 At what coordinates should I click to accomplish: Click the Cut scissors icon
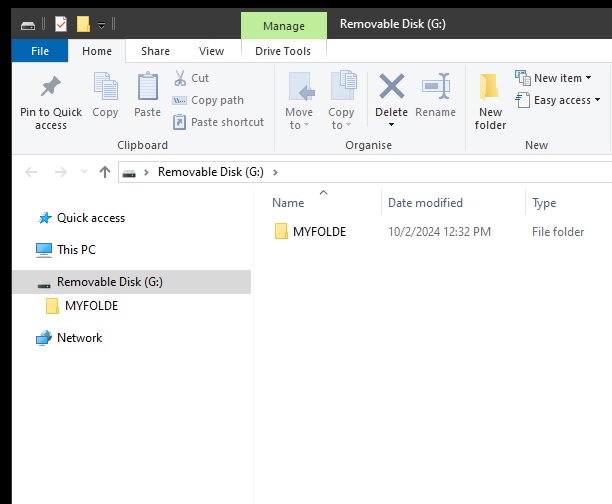(180, 78)
